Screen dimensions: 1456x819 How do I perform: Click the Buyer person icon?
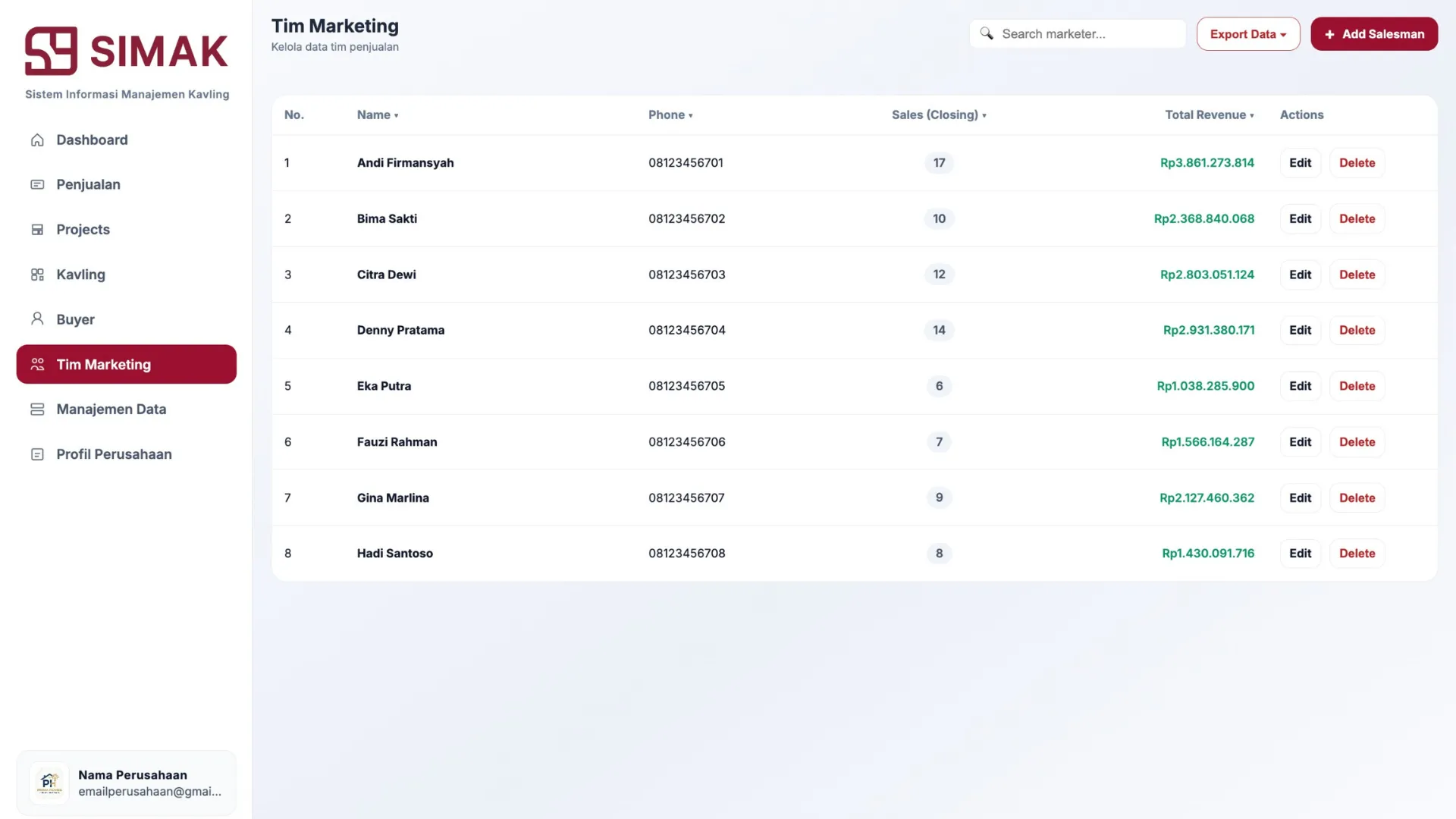tap(37, 319)
